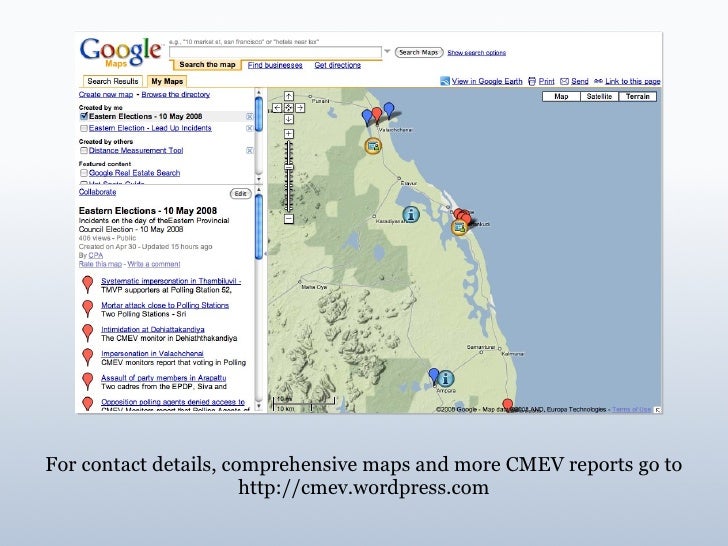
Task: Click the Google Maps logo
Action: pyautogui.click(x=121, y=52)
